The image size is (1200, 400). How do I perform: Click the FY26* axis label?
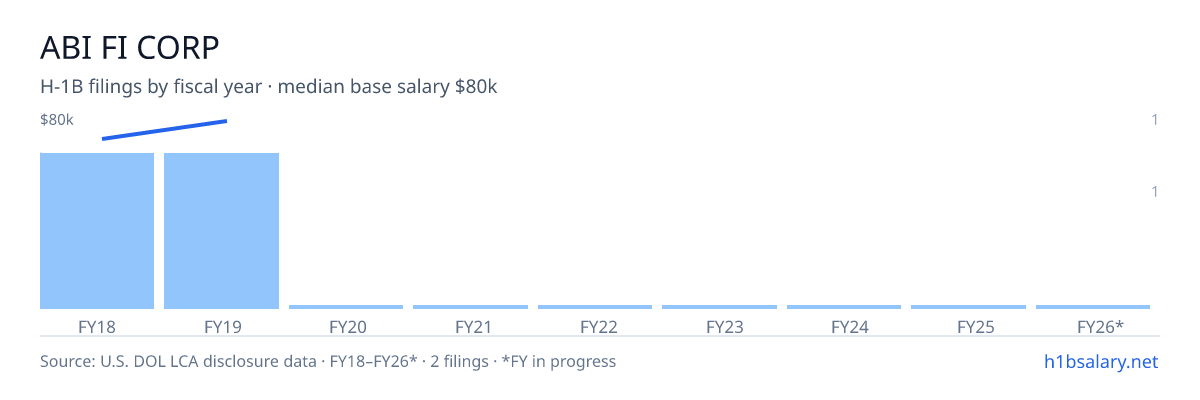(1100, 326)
